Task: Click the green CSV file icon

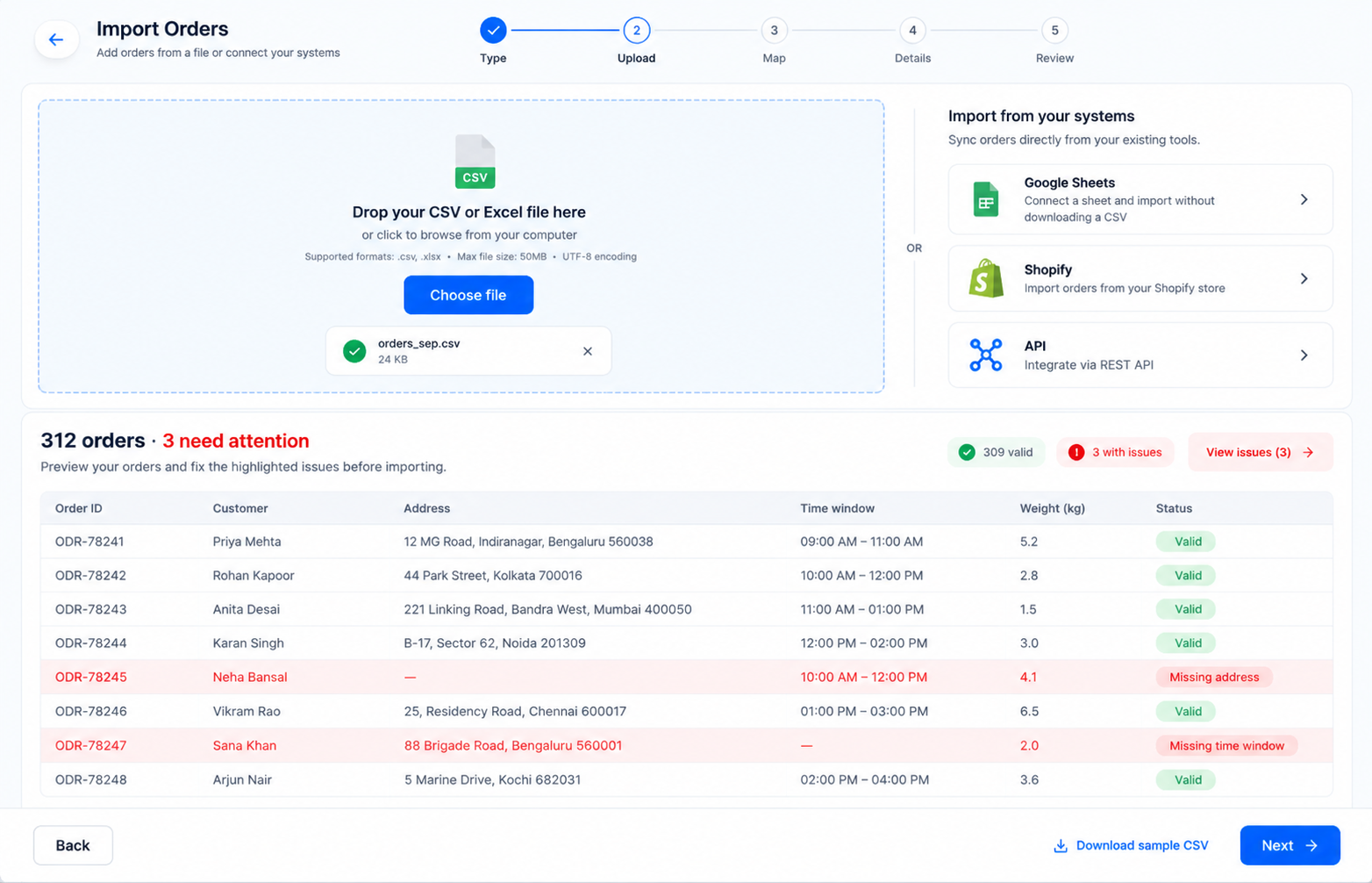Action: (x=475, y=162)
